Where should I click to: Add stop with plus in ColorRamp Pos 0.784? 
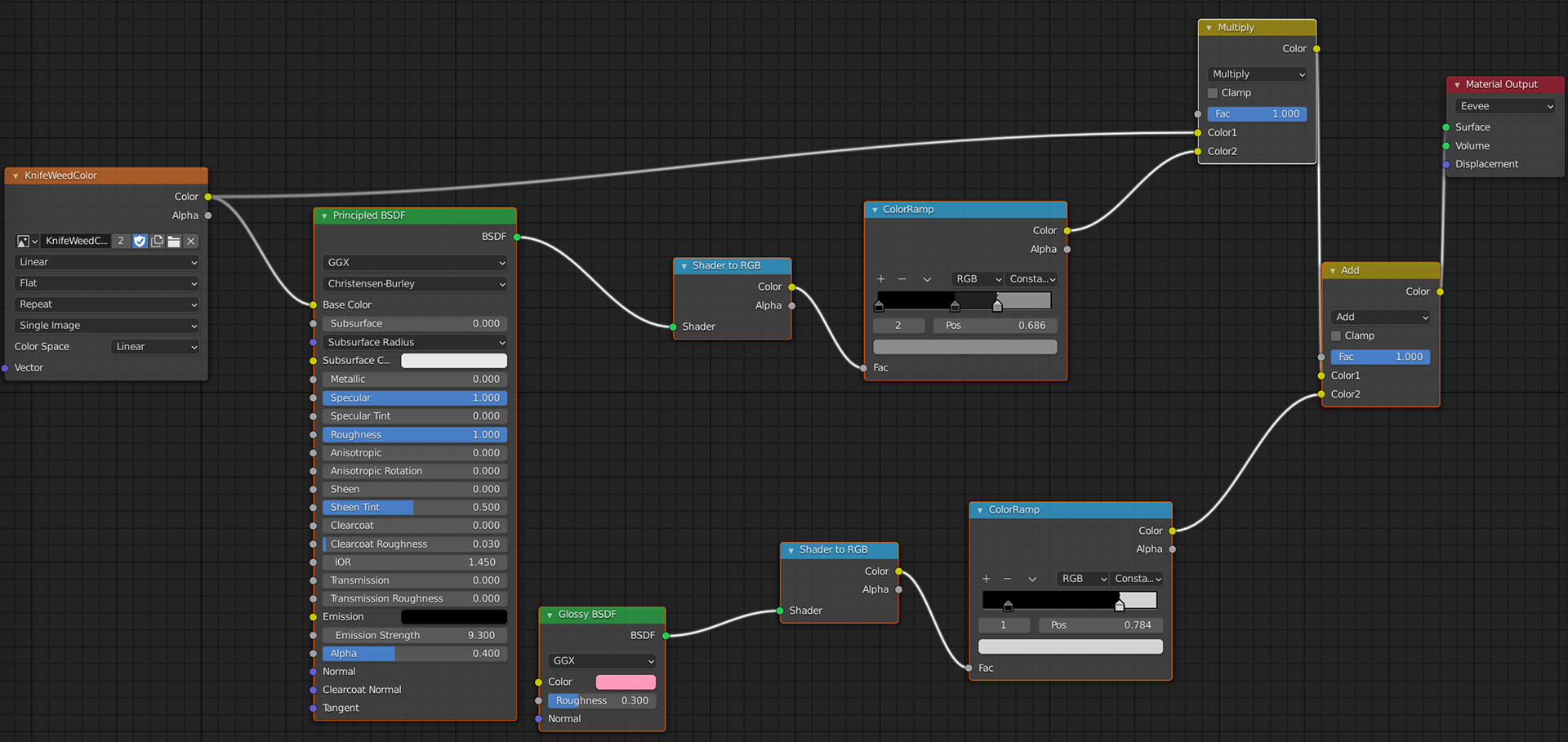[986, 579]
